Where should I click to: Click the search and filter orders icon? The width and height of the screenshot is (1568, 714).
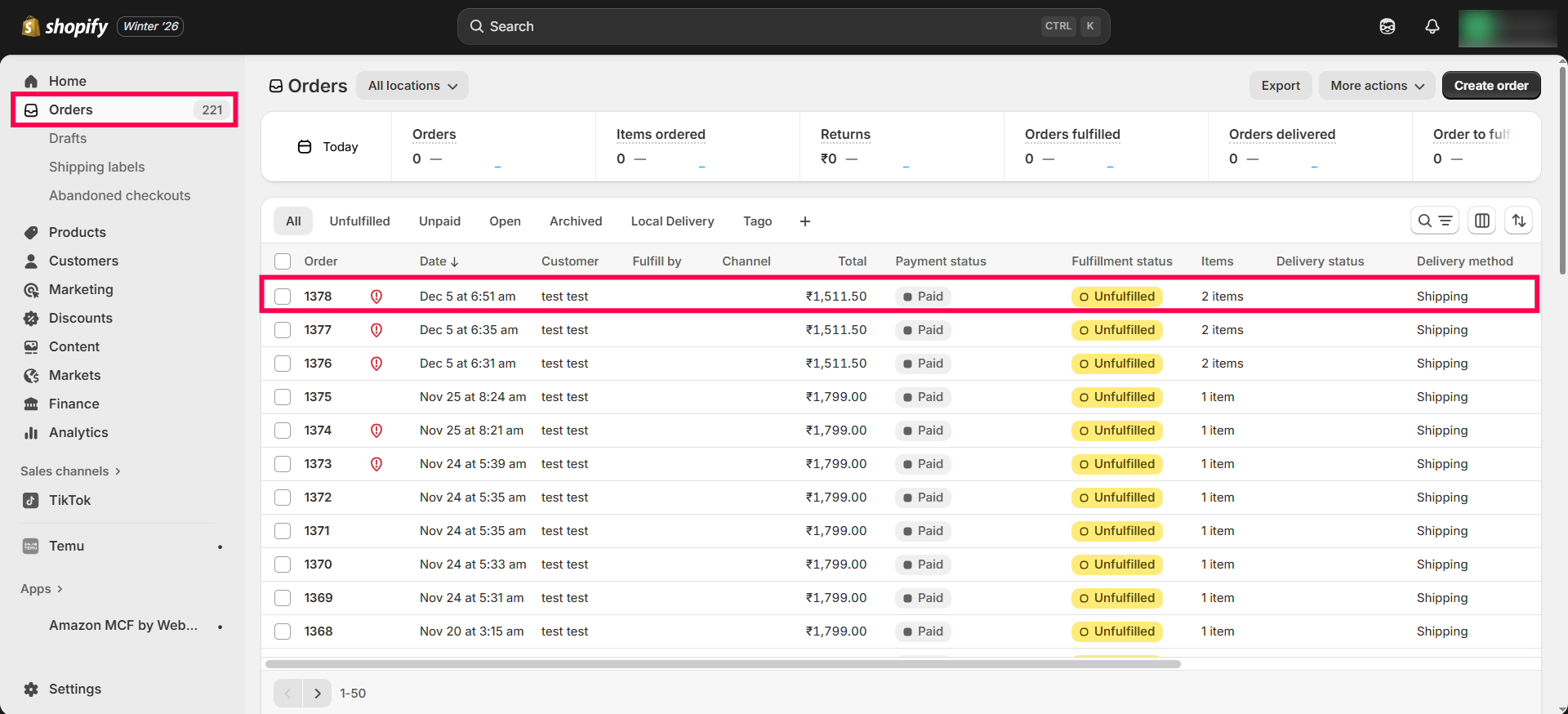tap(1434, 221)
